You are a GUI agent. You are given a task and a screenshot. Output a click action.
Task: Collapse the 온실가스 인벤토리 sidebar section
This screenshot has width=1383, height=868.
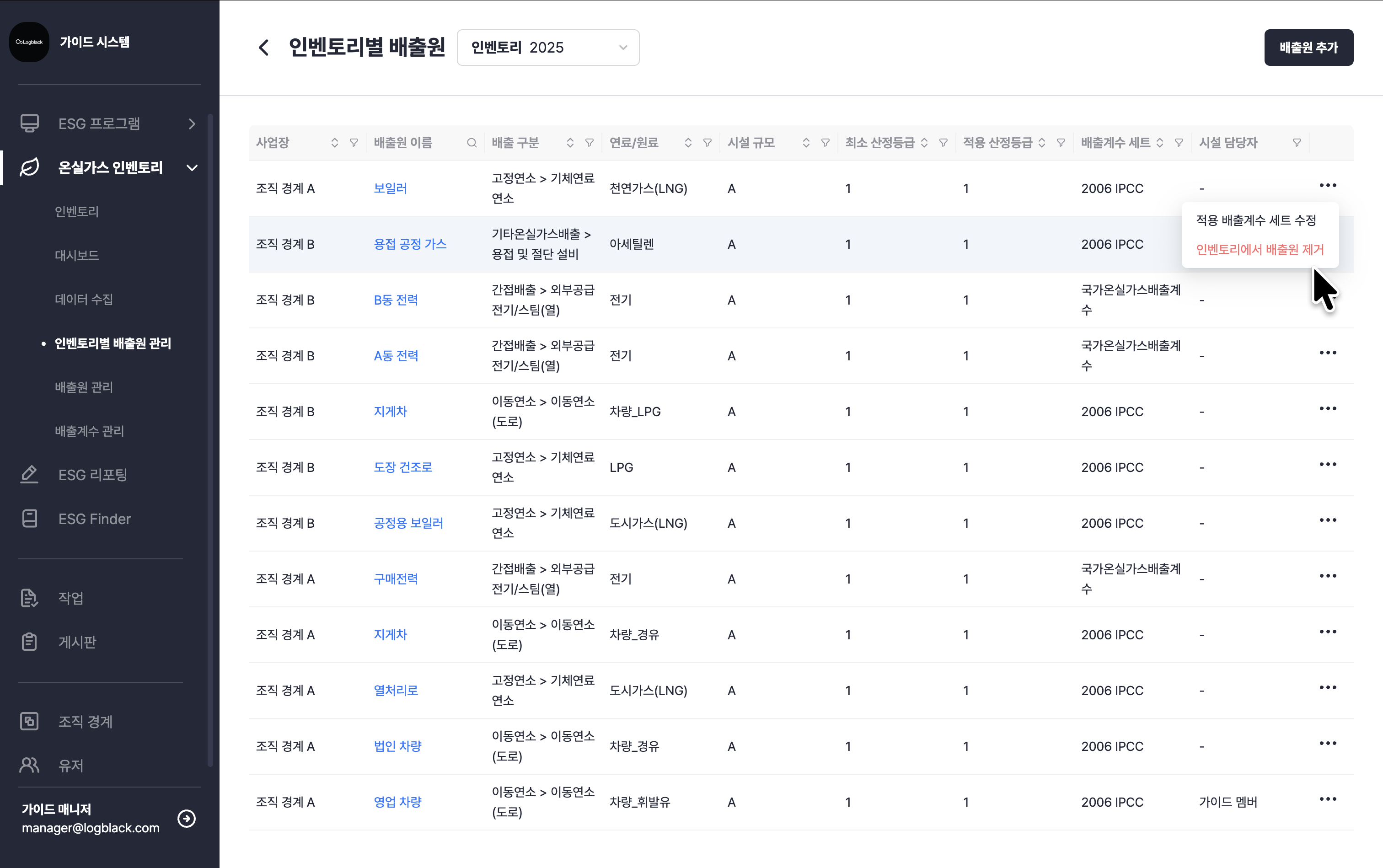pyautogui.click(x=192, y=168)
